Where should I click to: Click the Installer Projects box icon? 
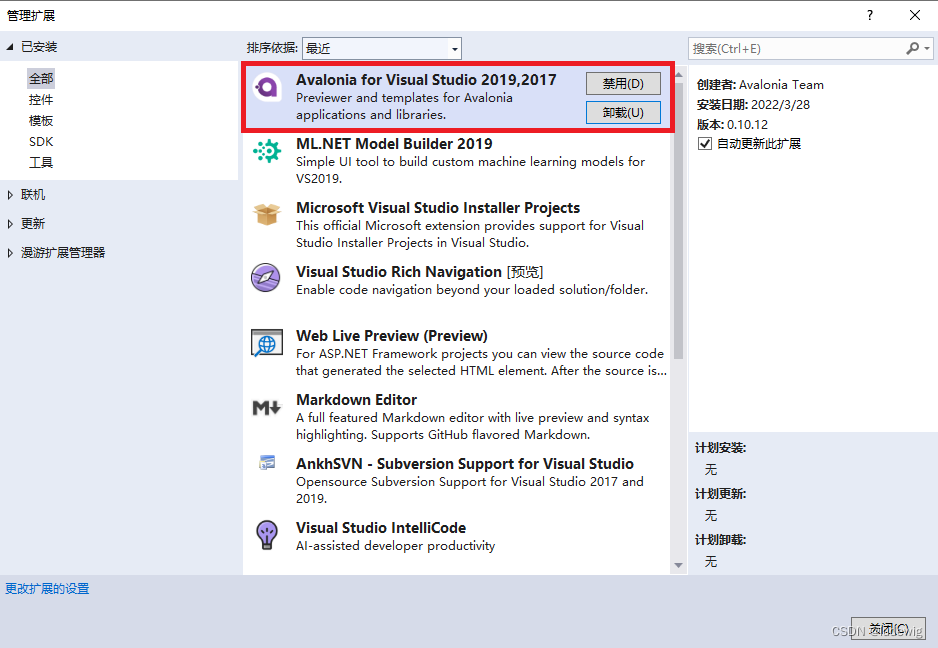click(x=267, y=214)
